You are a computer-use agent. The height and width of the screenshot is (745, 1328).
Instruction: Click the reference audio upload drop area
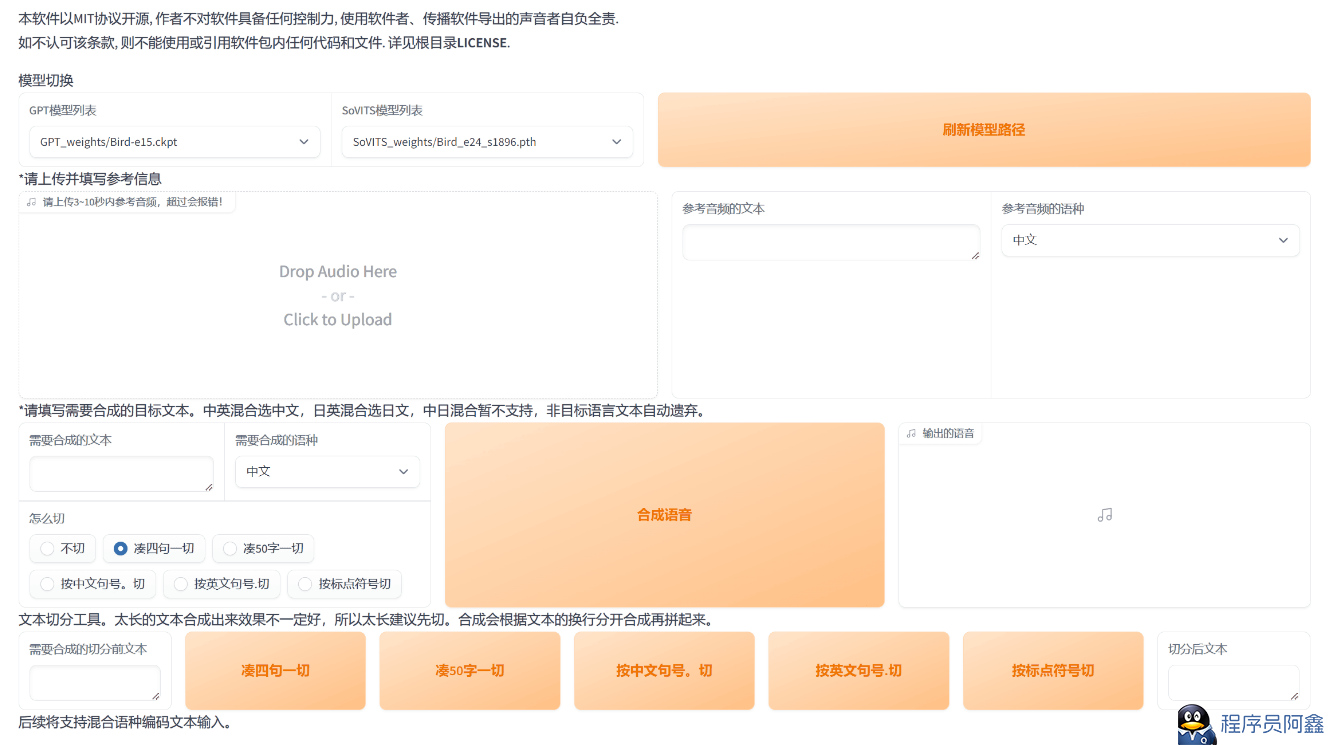pyautogui.click(x=338, y=295)
